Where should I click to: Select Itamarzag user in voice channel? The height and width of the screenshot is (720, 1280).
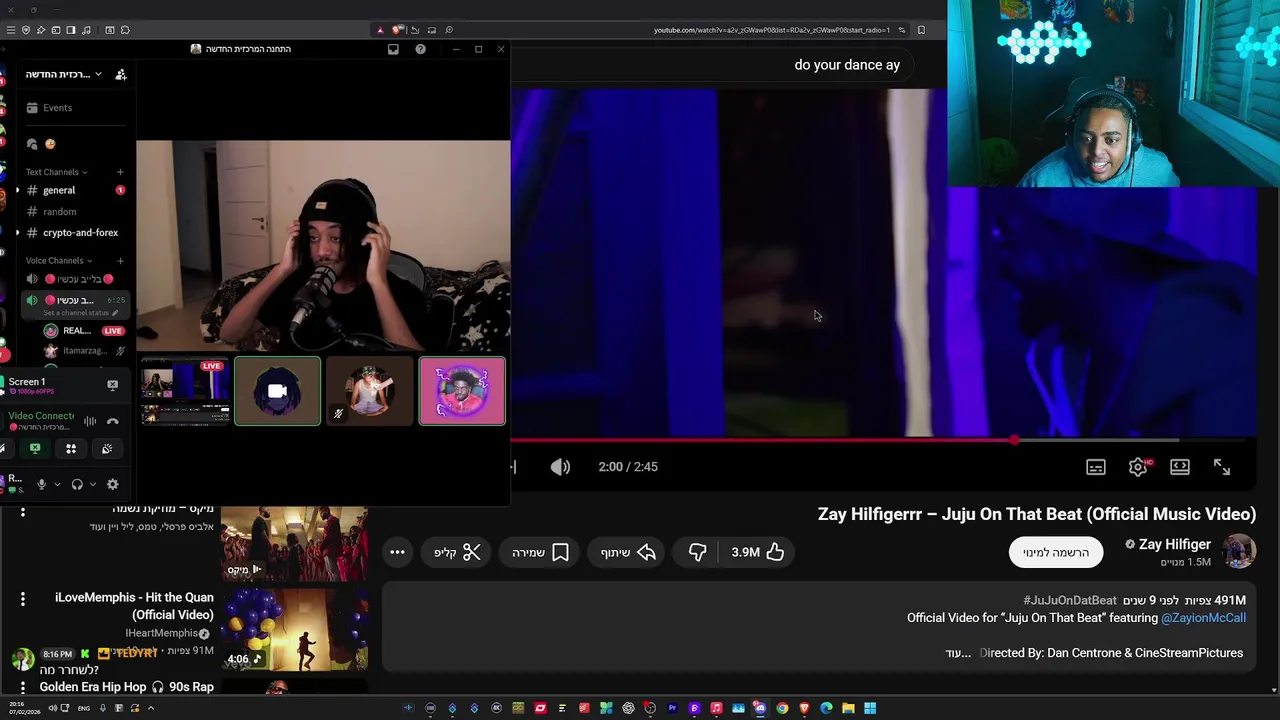click(84, 351)
